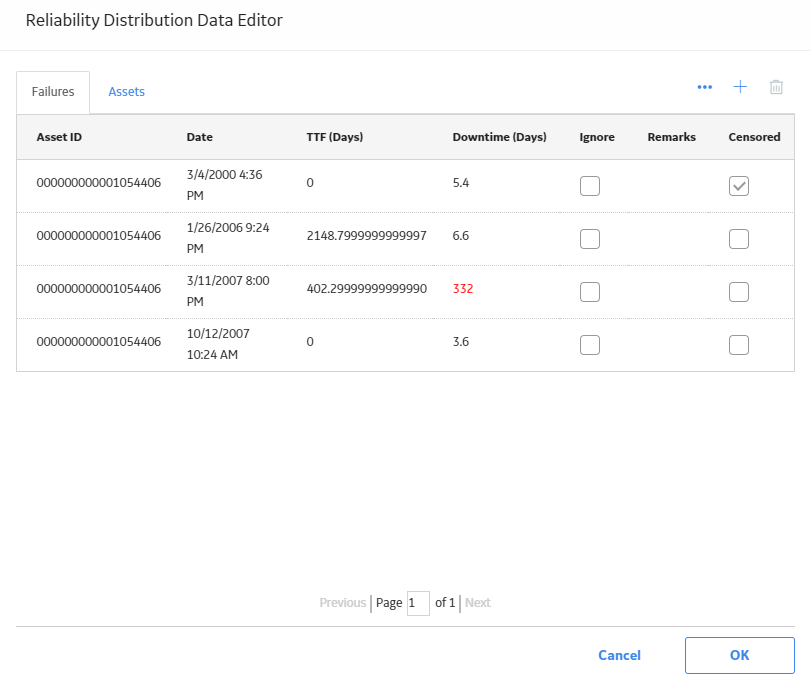Click the Censored column header
This screenshot has width=810, height=681.
coord(755,137)
